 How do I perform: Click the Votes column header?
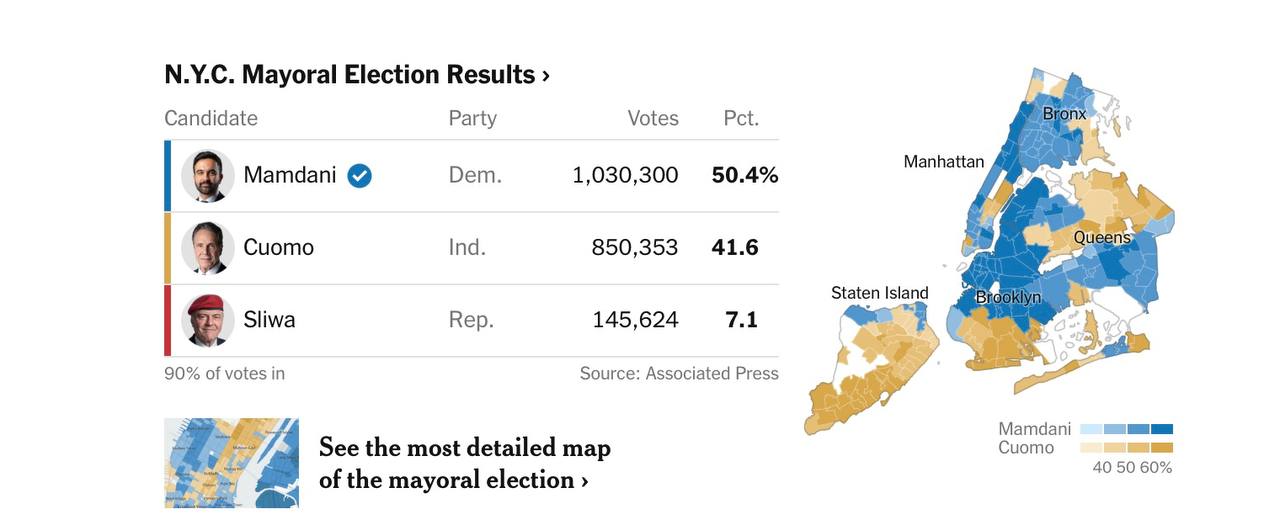[652, 118]
